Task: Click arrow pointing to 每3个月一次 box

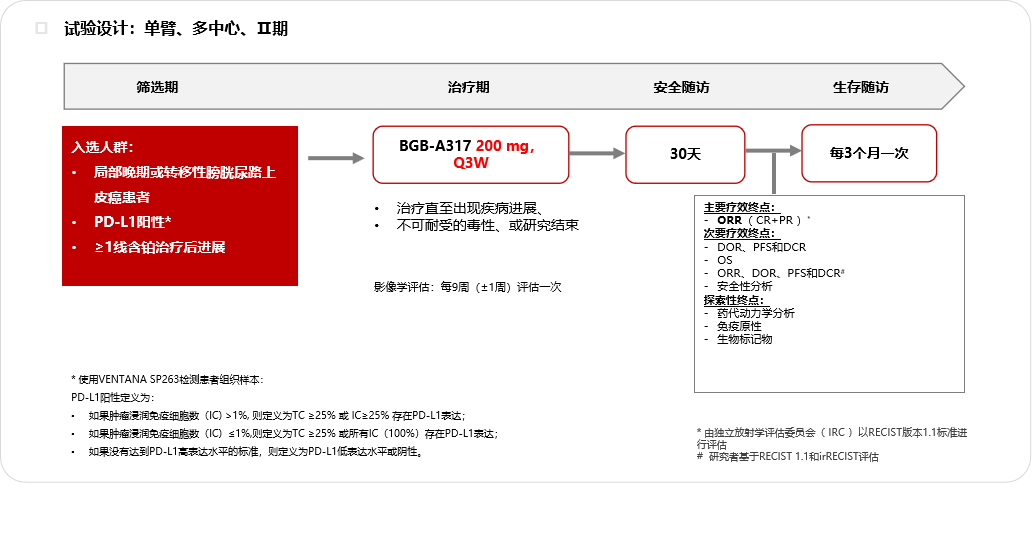Action: coord(773,151)
